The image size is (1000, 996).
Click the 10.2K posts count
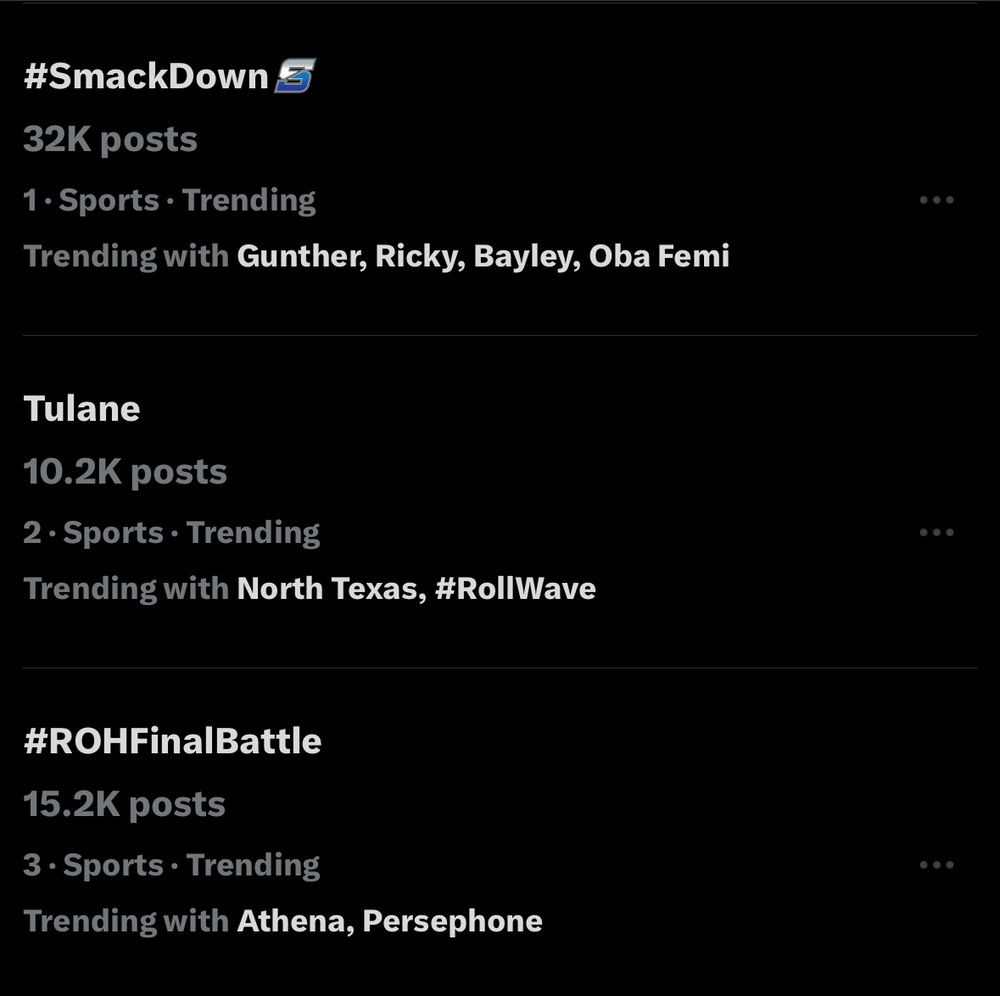point(125,472)
